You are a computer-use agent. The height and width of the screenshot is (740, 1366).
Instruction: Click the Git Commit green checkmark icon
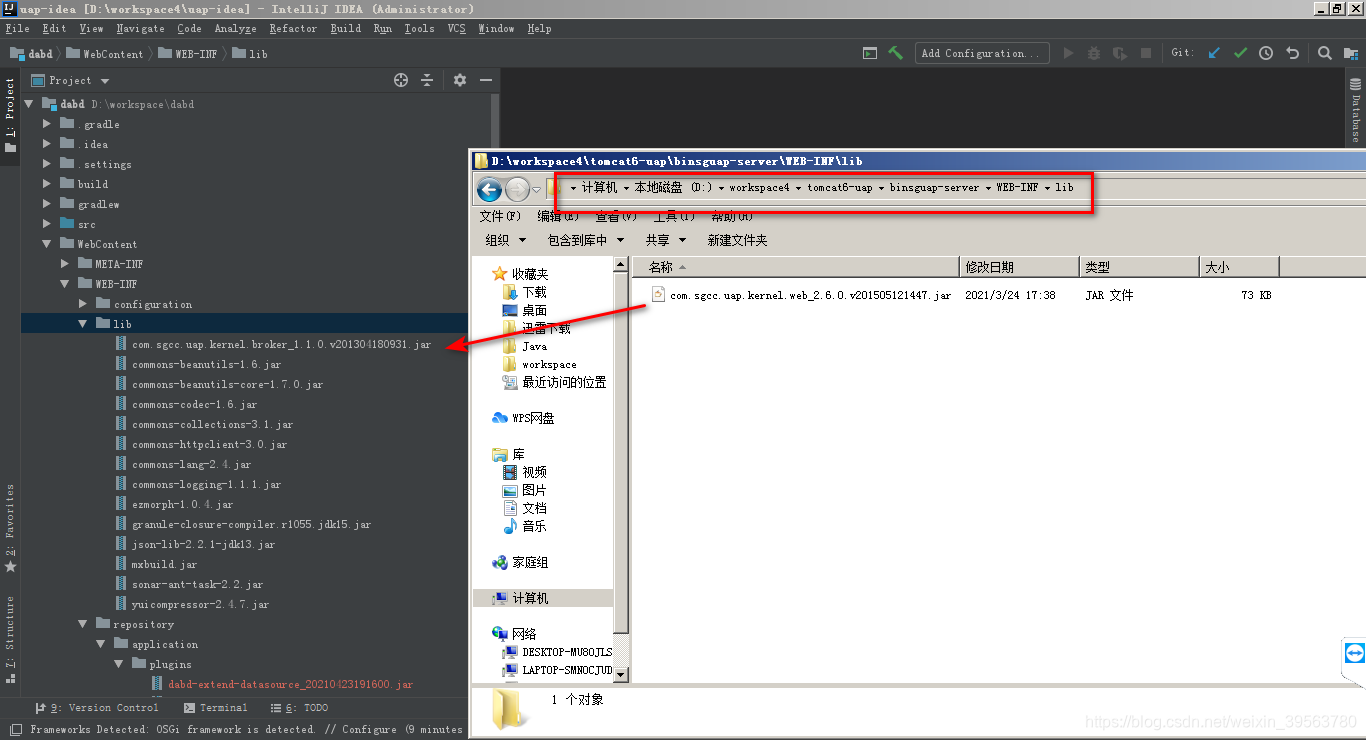pyautogui.click(x=1241, y=53)
